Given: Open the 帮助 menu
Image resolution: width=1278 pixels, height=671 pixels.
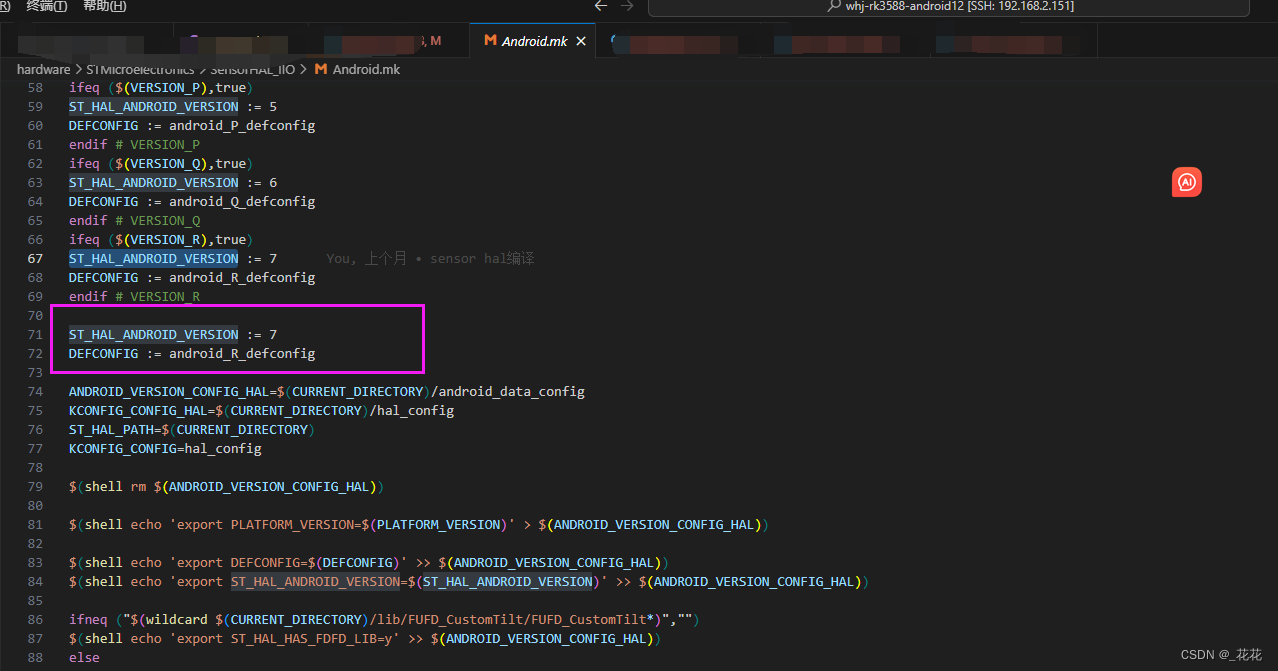Looking at the screenshot, I should coord(103,6).
